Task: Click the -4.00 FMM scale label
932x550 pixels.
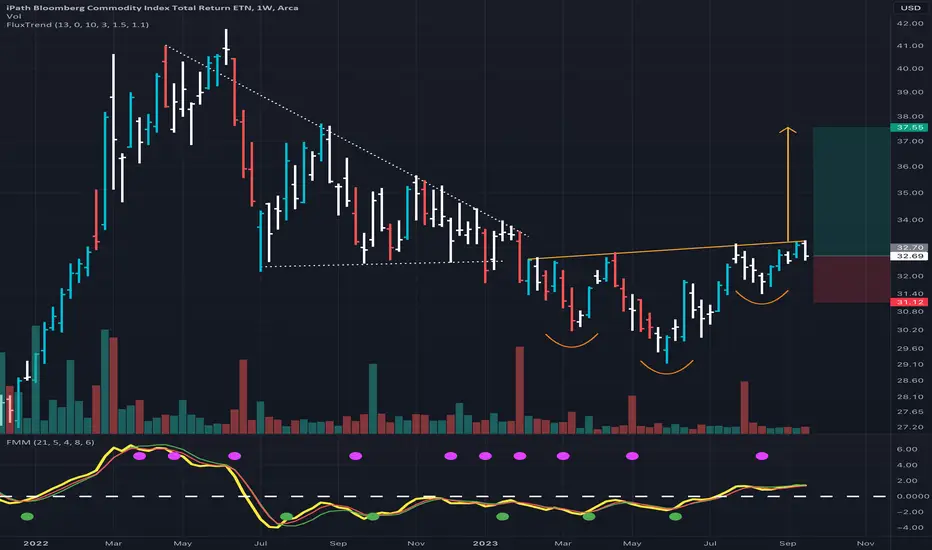Action: 910,527
